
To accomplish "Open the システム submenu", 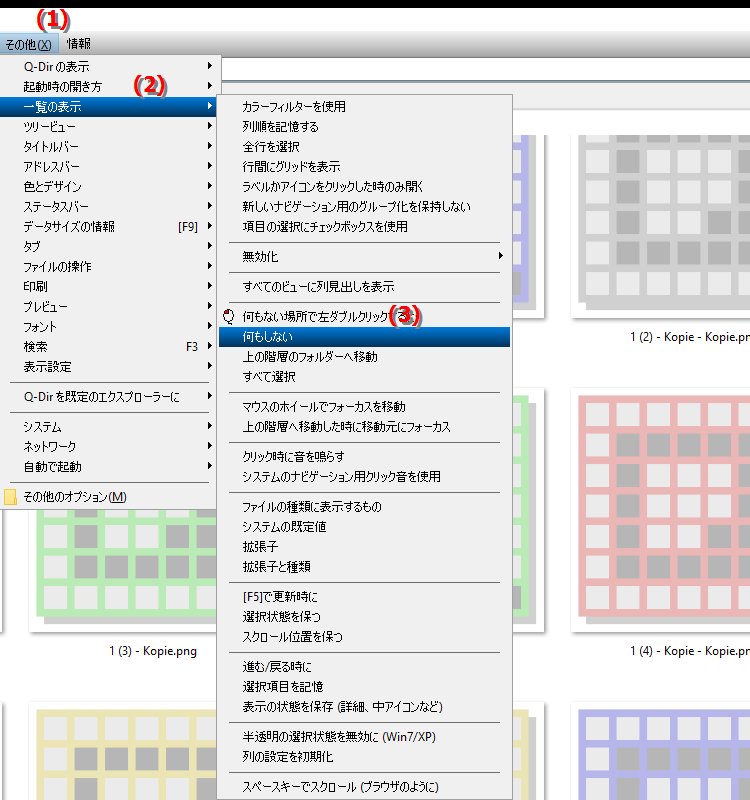I will pyautogui.click(x=108, y=427).
